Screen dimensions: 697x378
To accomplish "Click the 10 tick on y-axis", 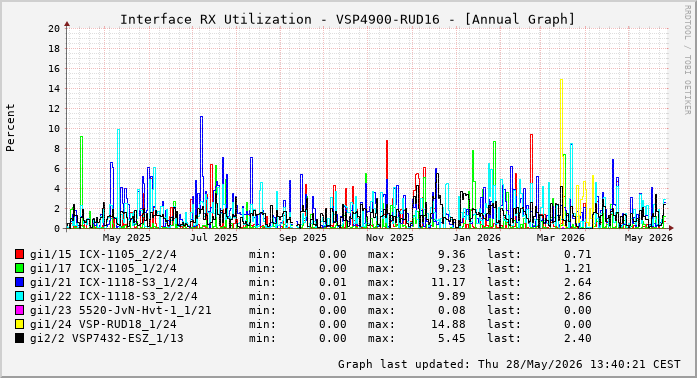I will coord(54,129).
